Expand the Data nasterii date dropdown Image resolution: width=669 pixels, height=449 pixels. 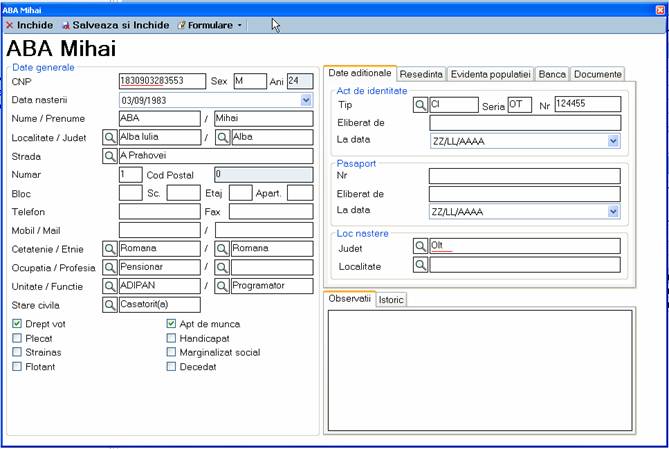(306, 100)
